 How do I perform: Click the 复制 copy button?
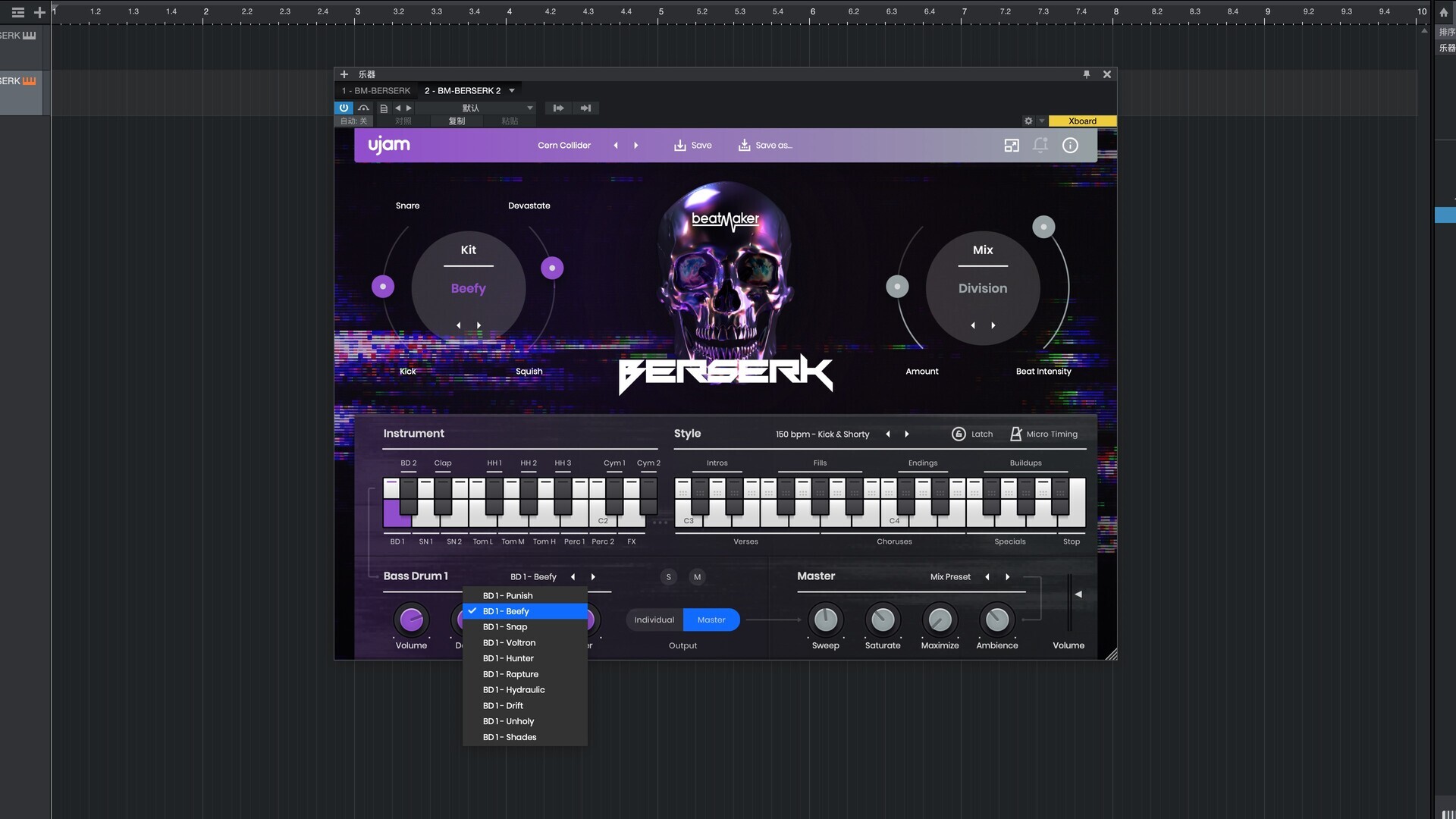click(x=457, y=121)
